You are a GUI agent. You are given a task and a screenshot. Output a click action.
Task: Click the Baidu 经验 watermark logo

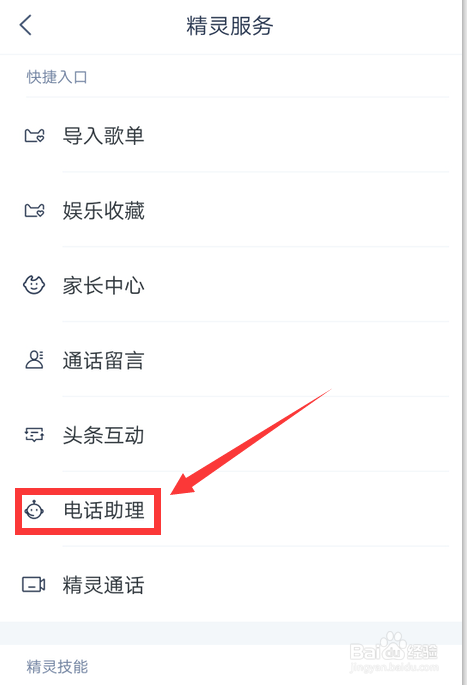pyautogui.click(x=394, y=653)
